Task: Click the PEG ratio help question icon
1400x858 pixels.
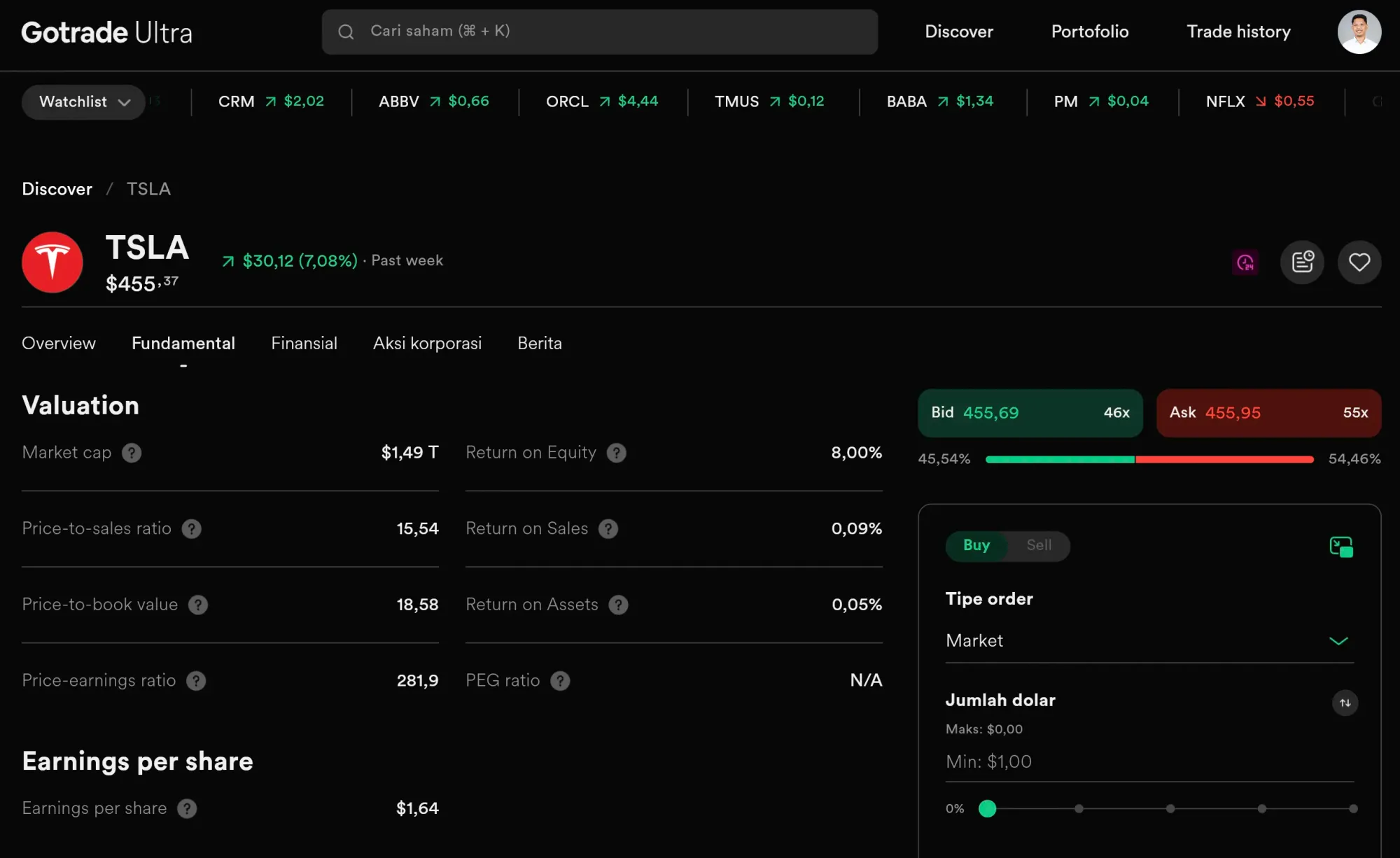Action: pos(560,681)
